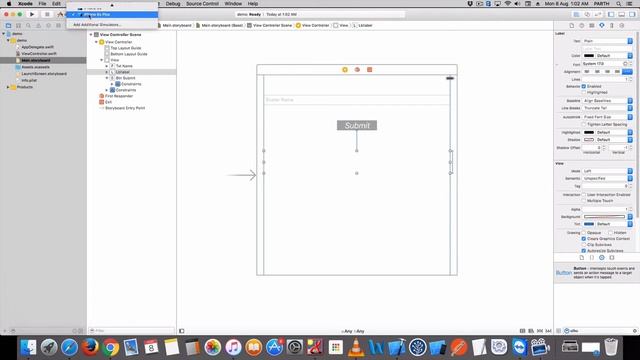Toggle the Behavior Enabled checkbox
The height and width of the screenshot is (360, 640).
click(x=584, y=87)
